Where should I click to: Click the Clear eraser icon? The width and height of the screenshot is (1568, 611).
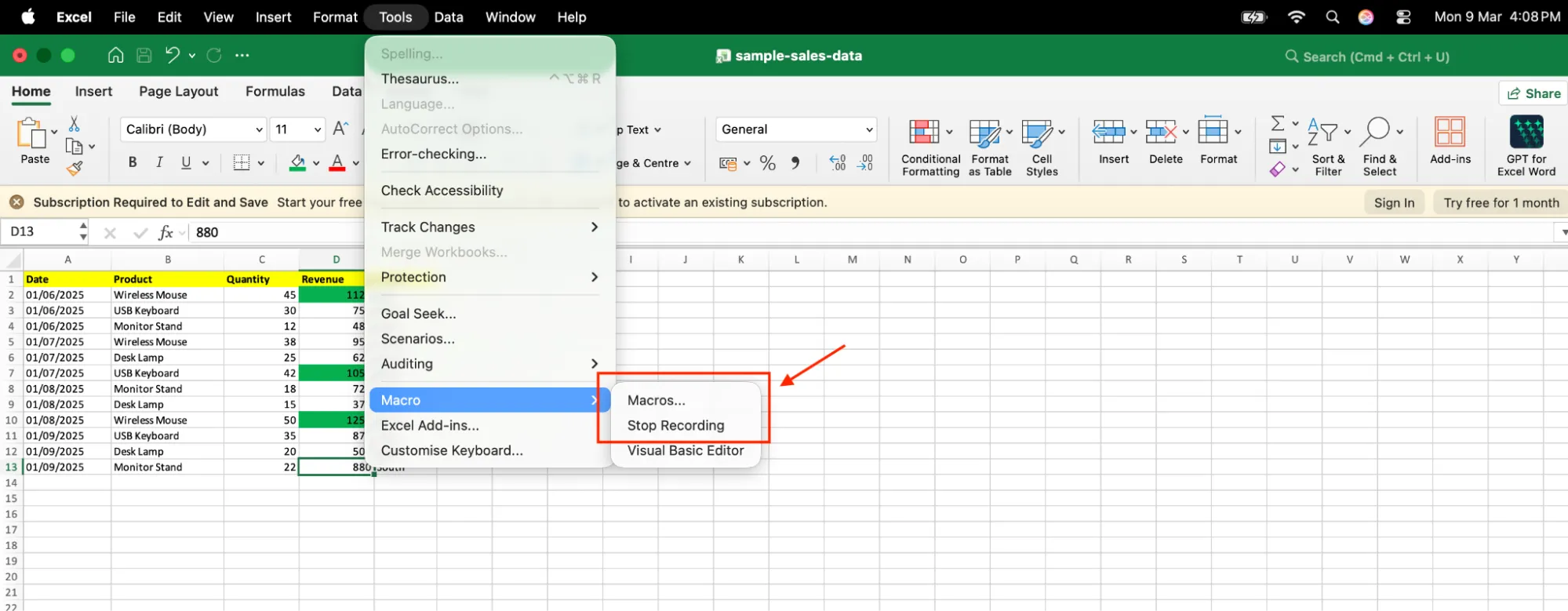(x=1278, y=169)
